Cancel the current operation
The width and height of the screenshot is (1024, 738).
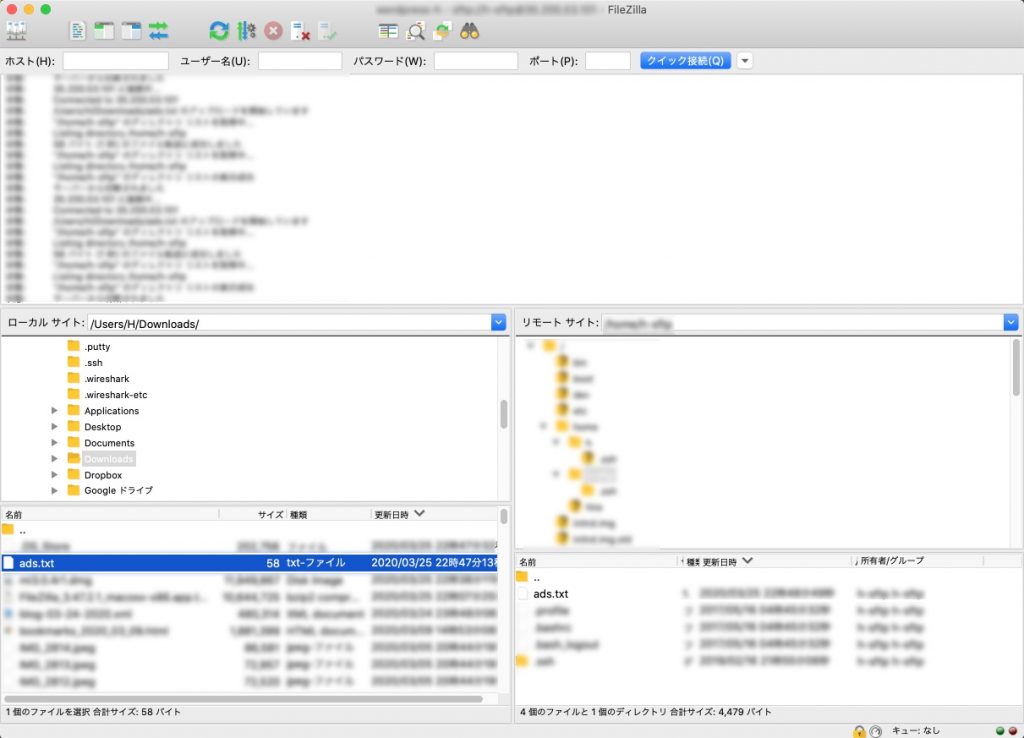tap(273, 30)
